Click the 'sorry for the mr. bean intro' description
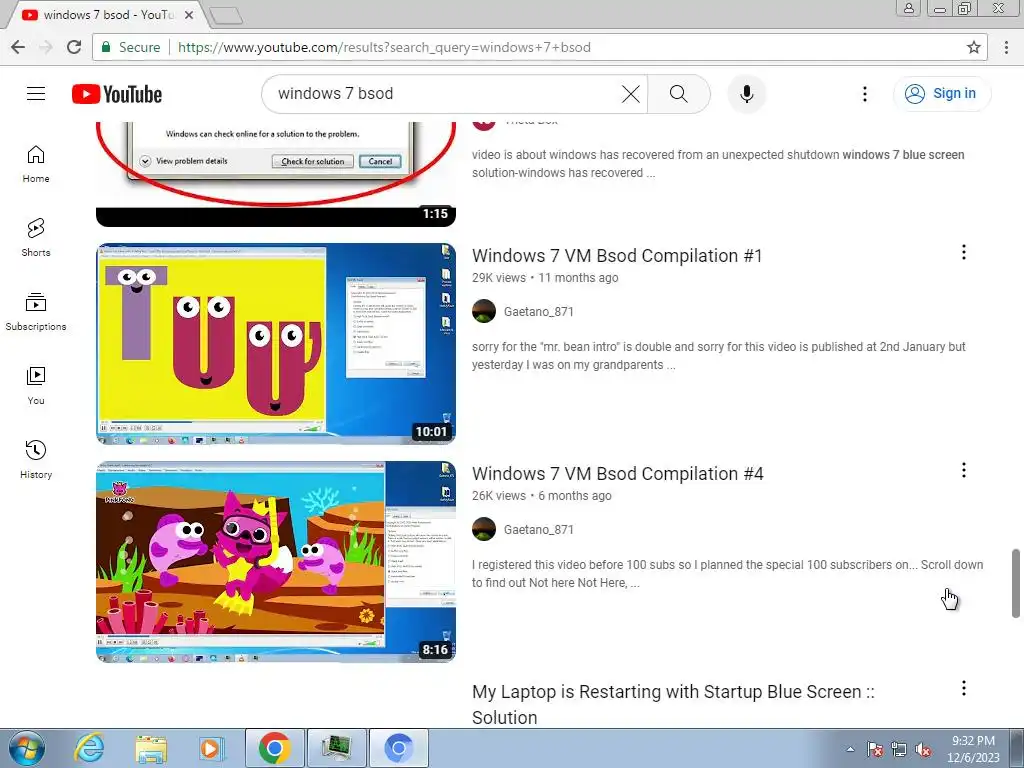 pyautogui.click(x=718, y=356)
